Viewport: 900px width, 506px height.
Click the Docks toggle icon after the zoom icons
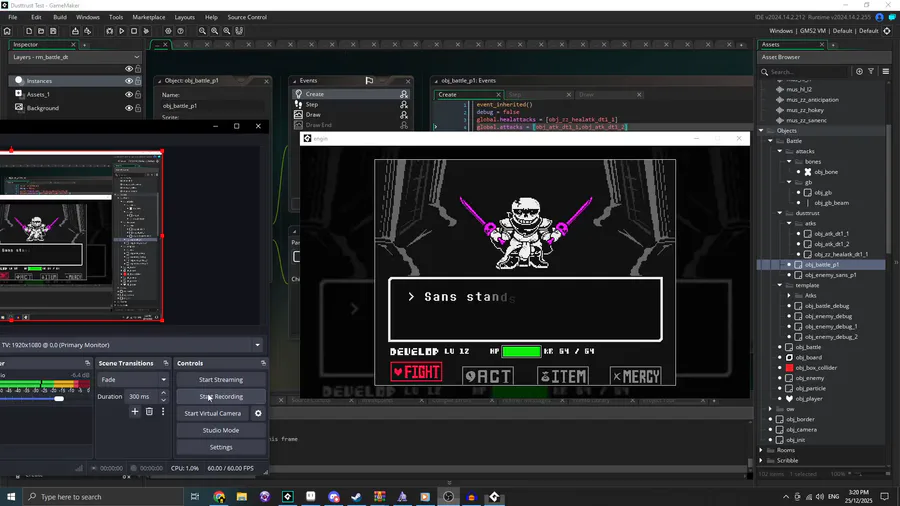pyautogui.click(x=239, y=31)
